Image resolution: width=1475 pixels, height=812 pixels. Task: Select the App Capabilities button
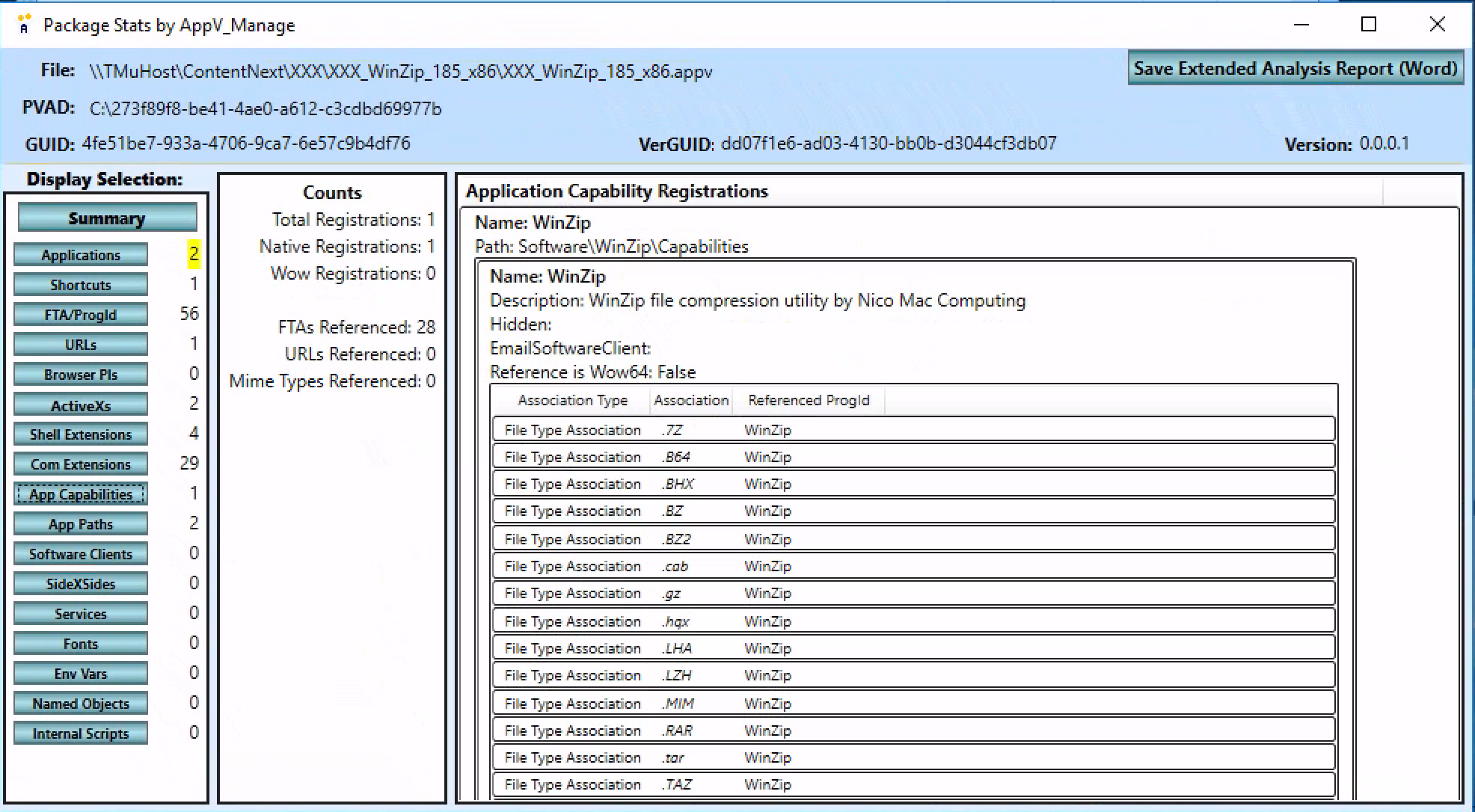81,493
